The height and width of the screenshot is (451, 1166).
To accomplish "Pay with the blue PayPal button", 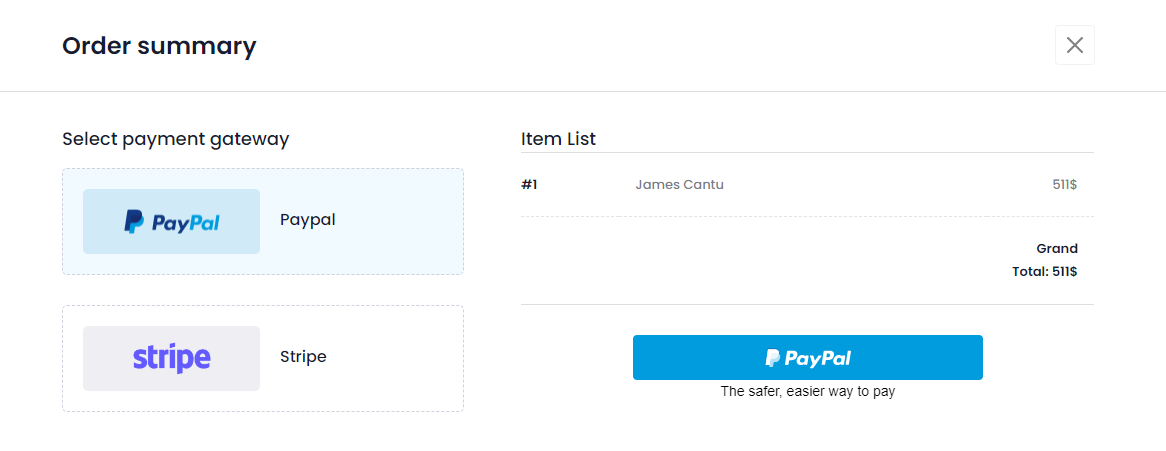I will (808, 357).
